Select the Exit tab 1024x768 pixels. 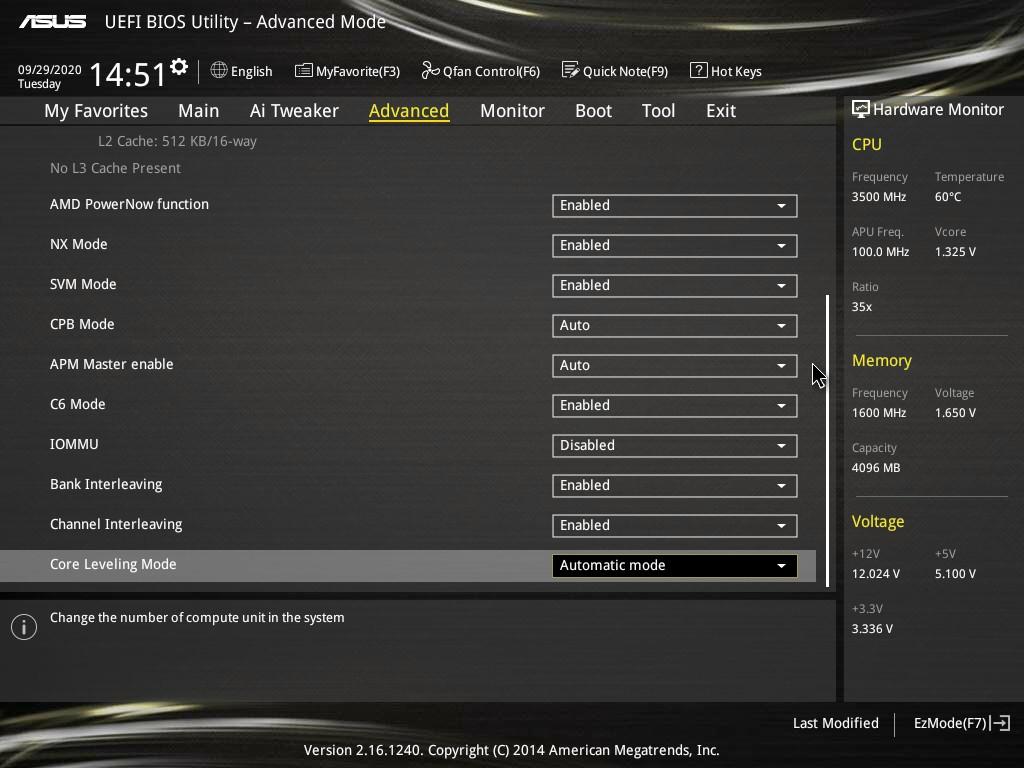coord(721,111)
